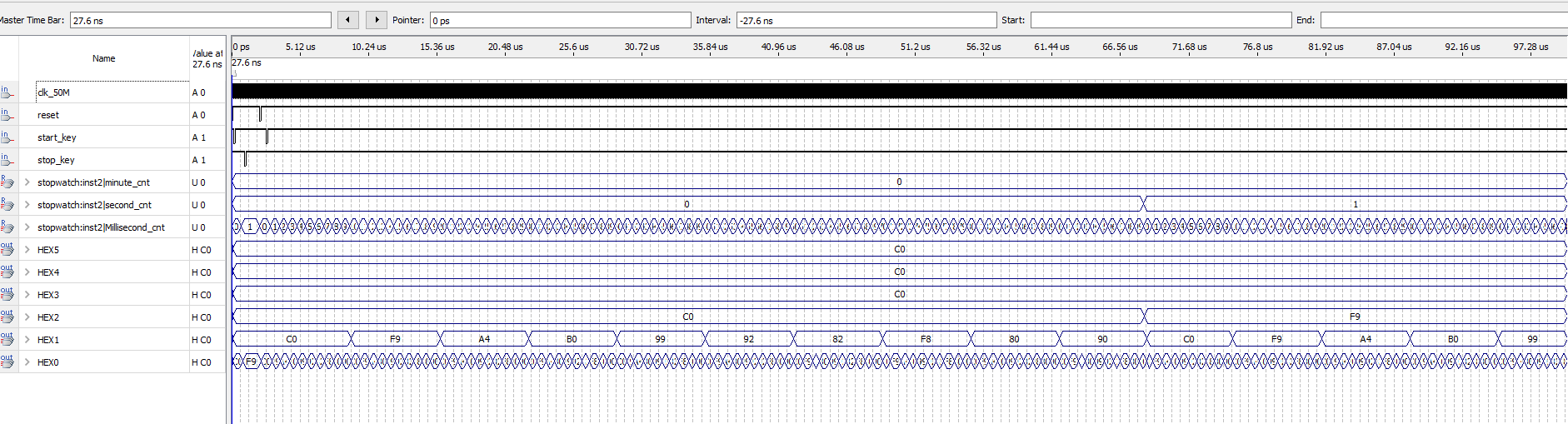Click the next time bar arrow button

point(377,20)
